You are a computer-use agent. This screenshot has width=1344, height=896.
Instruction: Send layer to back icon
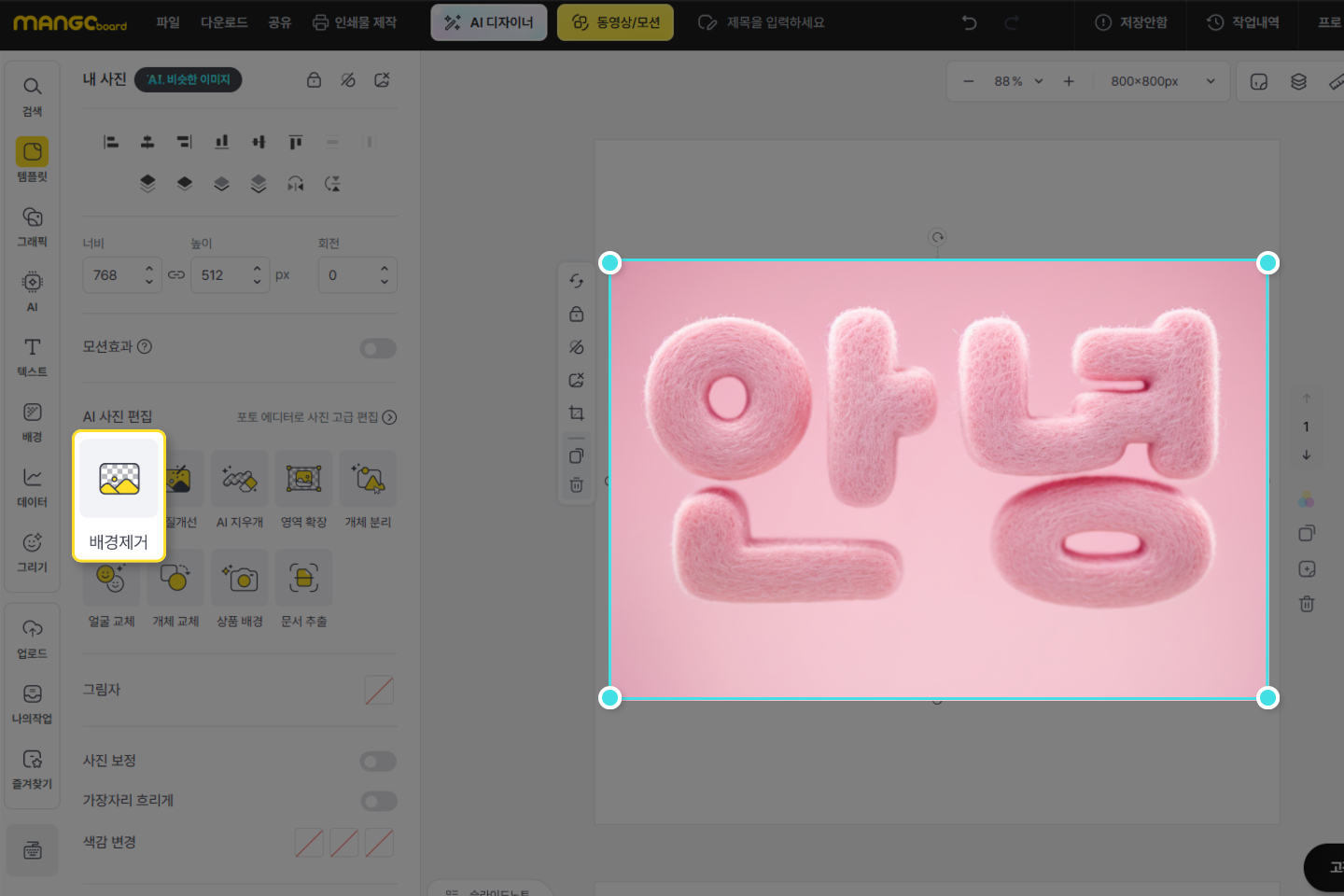259,184
